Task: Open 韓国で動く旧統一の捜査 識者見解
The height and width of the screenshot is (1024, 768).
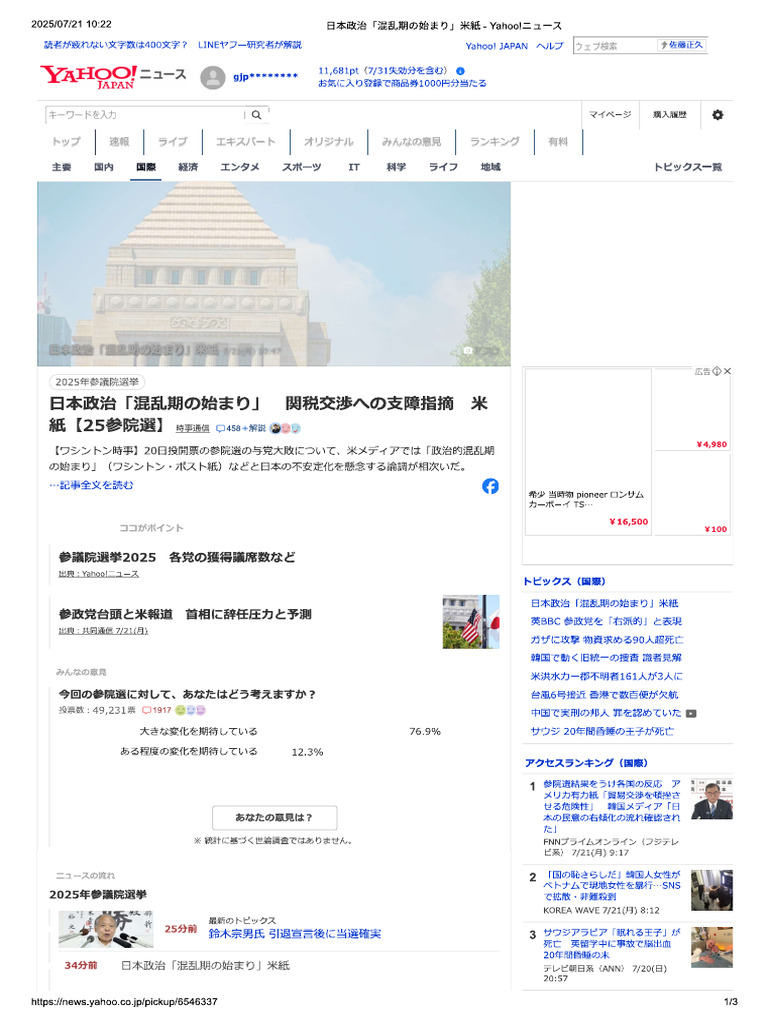Action: [605, 658]
